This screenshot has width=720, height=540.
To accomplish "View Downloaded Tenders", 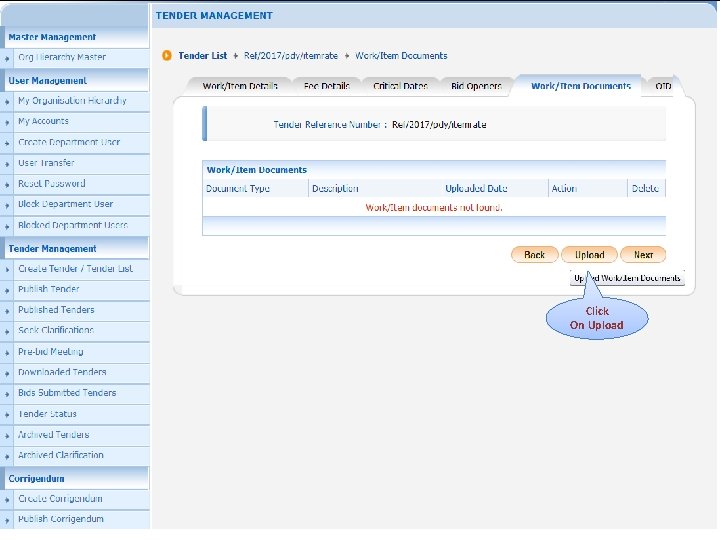I will (62, 372).
